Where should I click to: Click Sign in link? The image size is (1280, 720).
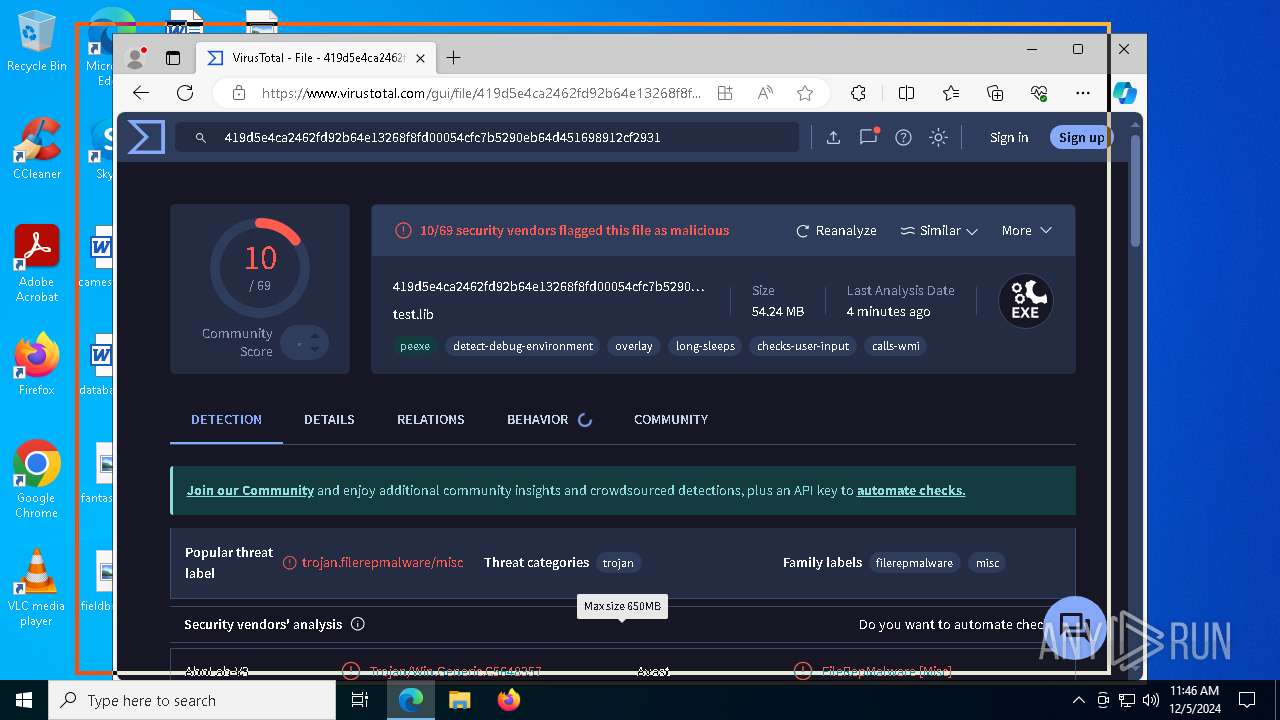pyautogui.click(x=1009, y=138)
